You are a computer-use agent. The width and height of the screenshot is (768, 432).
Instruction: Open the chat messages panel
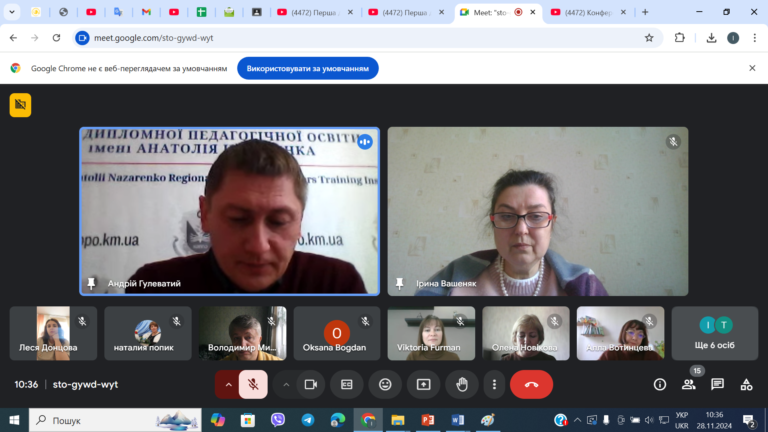point(718,384)
